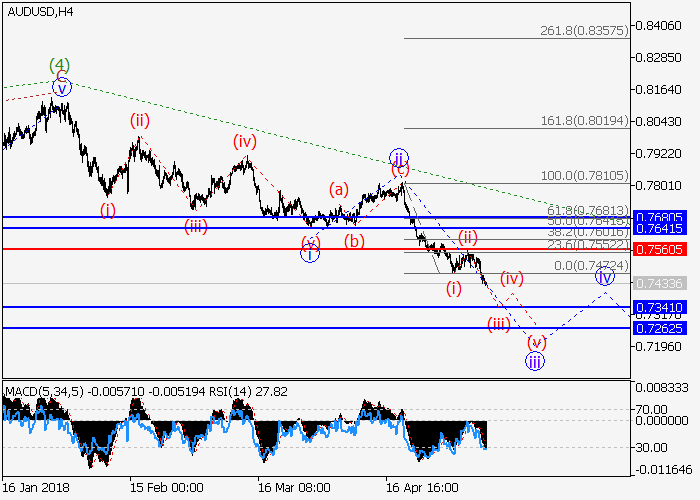This screenshot has height=500, width=700.
Task: Click the red (b) wave label
Action: click(353, 241)
